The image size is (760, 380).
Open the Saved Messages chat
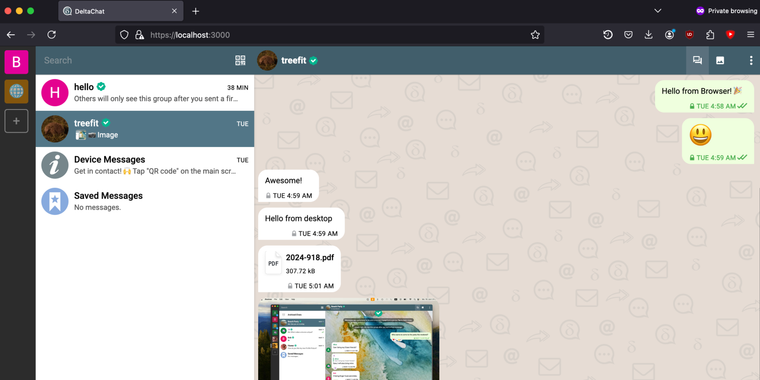point(145,201)
